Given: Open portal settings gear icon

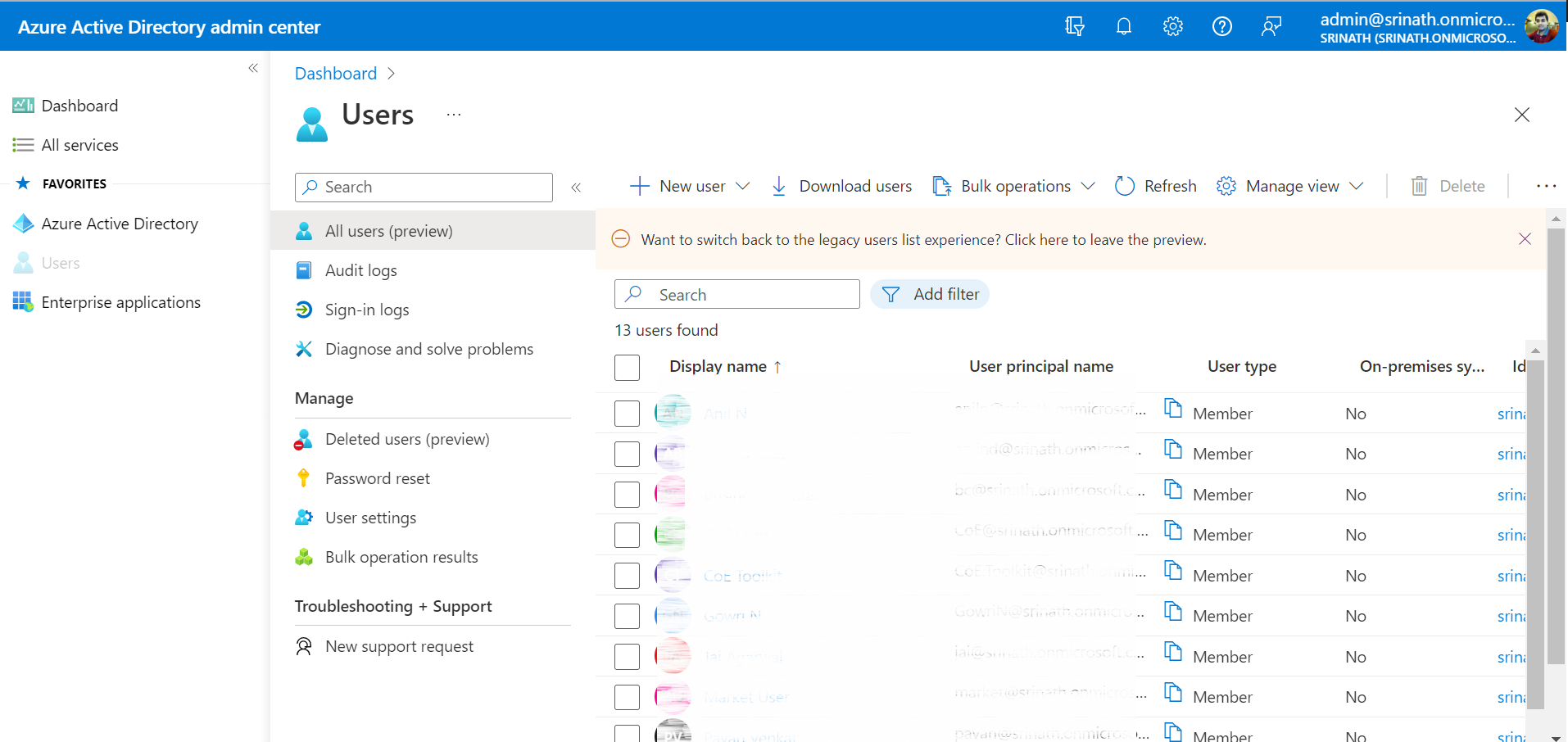Looking at the screenshot, I should (x=1172, y=27).
